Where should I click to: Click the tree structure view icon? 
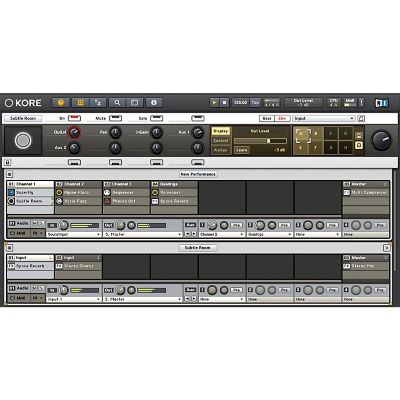[98, 103]
